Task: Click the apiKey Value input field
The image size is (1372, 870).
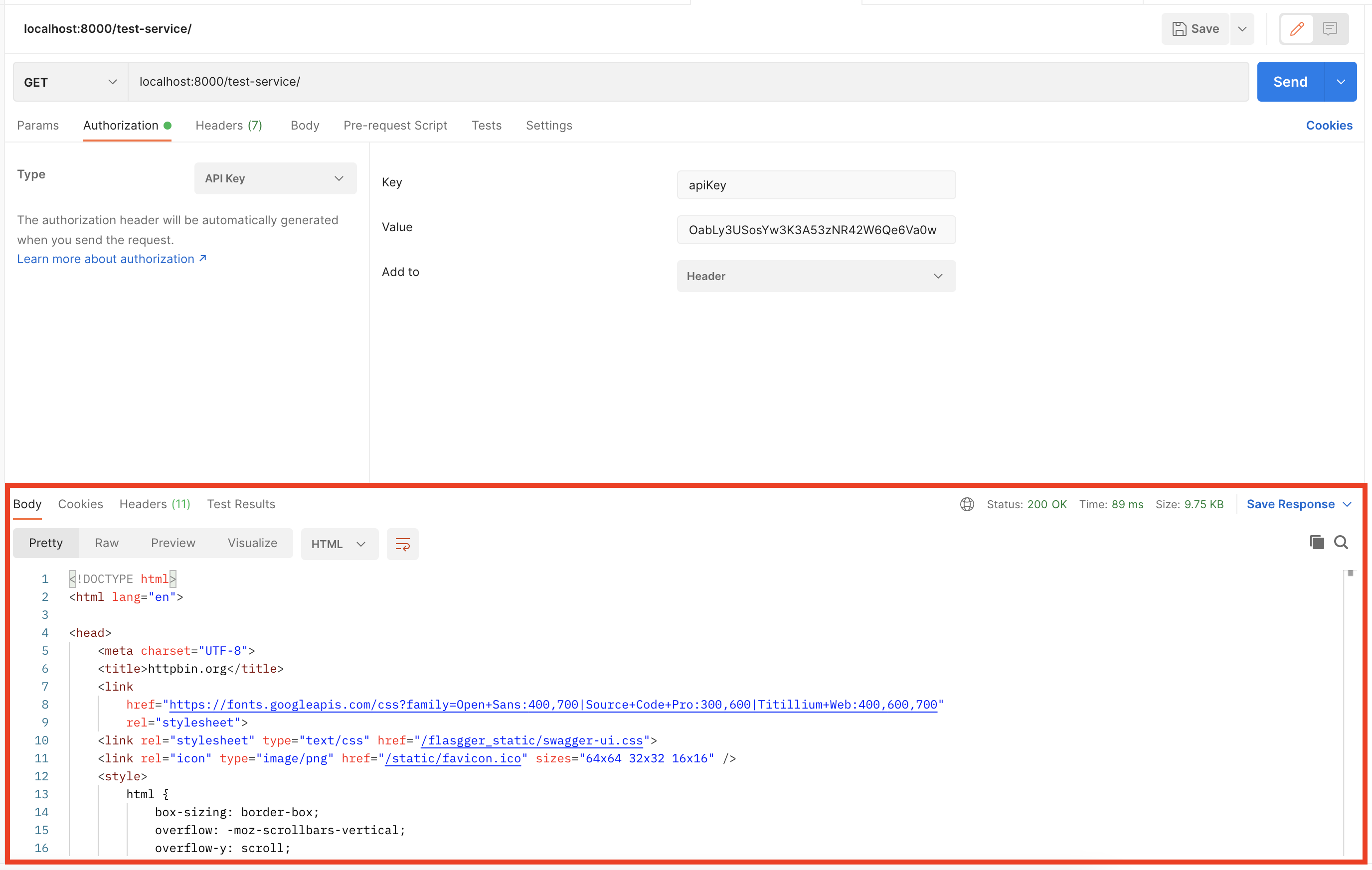Action: click(x=816, y=230)
